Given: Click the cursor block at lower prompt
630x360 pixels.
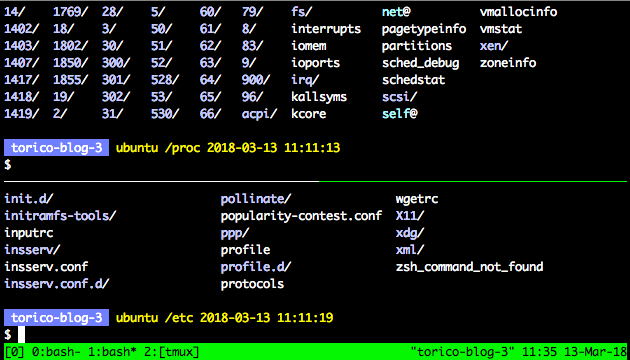Looking at the screenshot, I should 21,334.
